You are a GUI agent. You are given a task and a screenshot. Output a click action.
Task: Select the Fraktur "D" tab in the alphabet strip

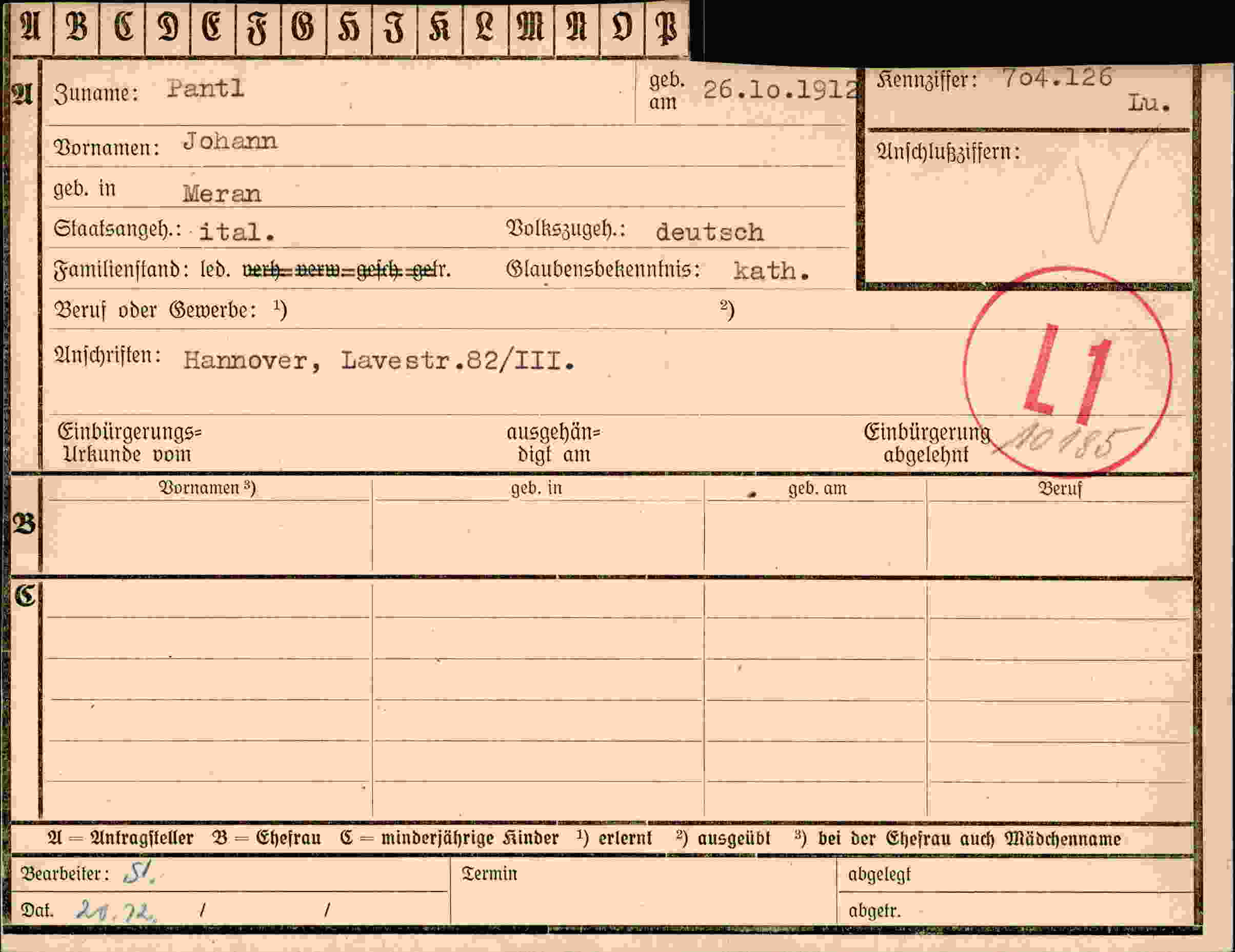pyautogui.click(x=167, y=27)
